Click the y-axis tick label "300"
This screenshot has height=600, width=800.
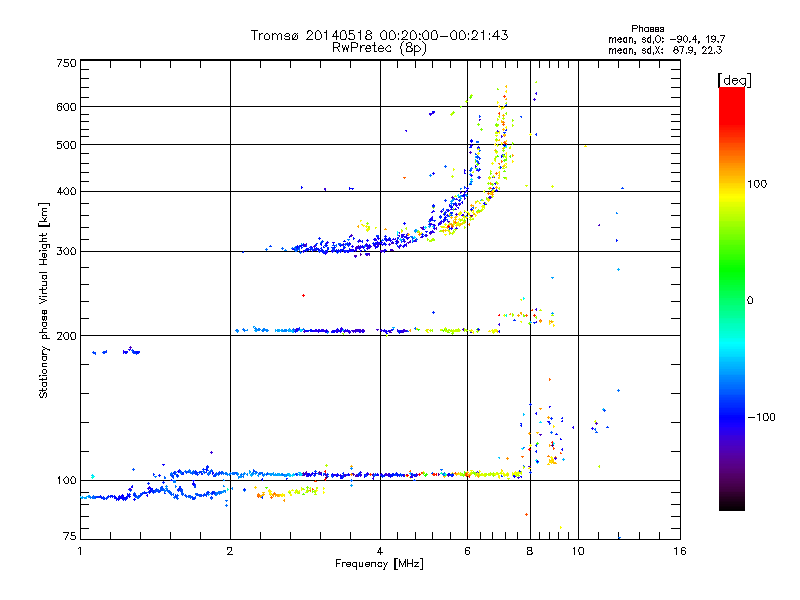(x=66, y=252)
